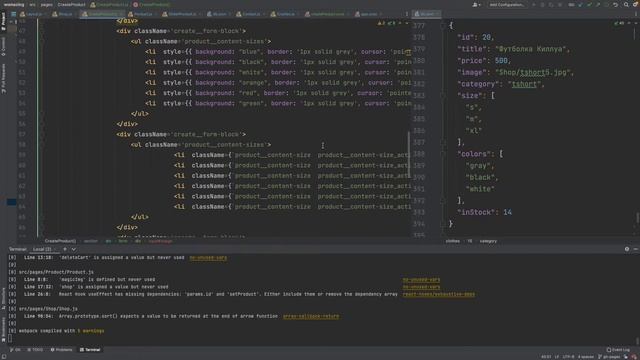
Task: Collapse the "colors" array fold marker
Action: (443, 154)
